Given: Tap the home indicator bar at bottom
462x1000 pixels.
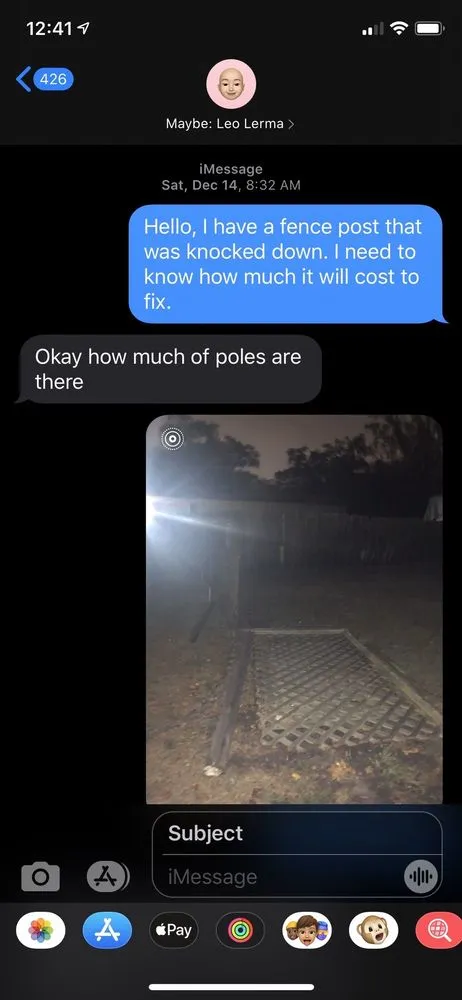Looking at the screenshot, I should (x=231, y=987).
